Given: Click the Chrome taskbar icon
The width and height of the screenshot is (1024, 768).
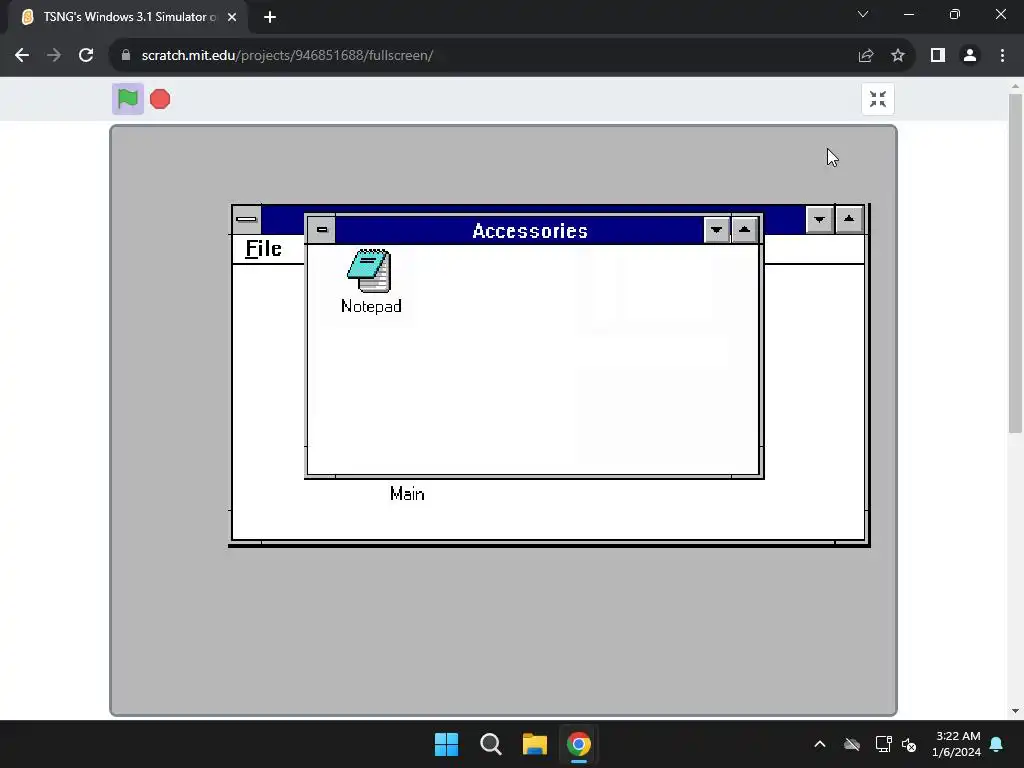Looking at the screenshot, I should coord(579,744).
